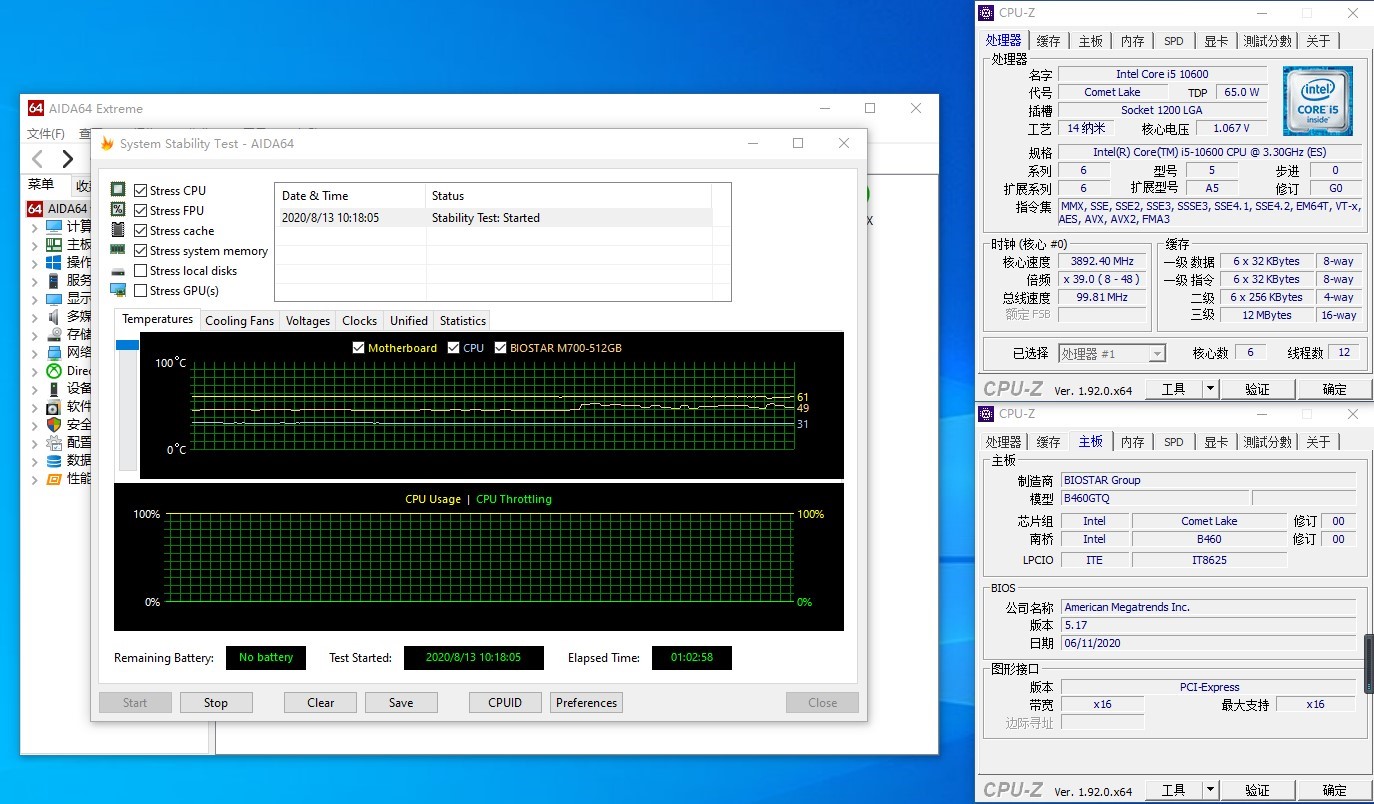Open 工具 dropdown arrow in CPU-Z processor window
Screen dimensions: 1374x804
(x=1210, y=389)
